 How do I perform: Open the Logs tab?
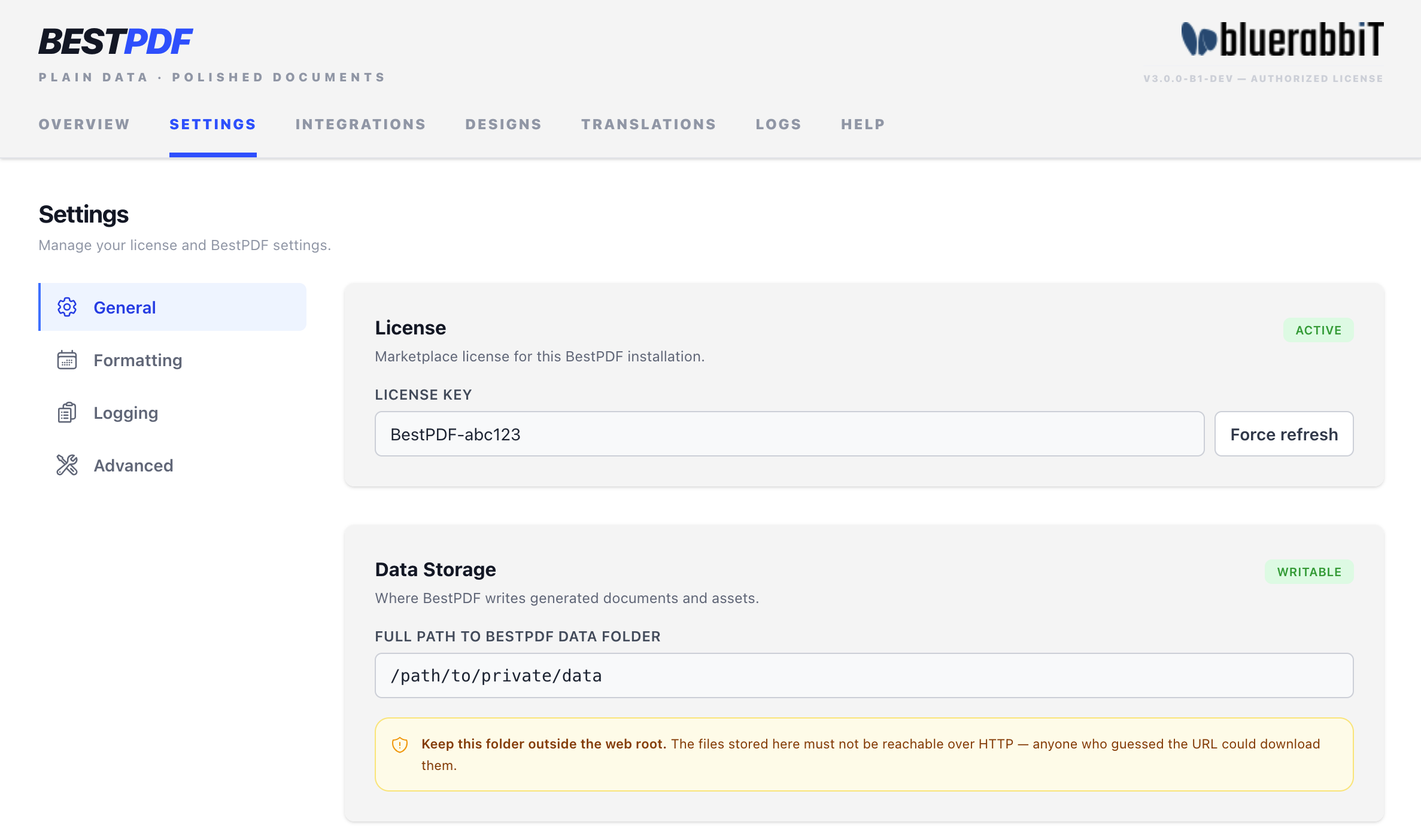779,124
